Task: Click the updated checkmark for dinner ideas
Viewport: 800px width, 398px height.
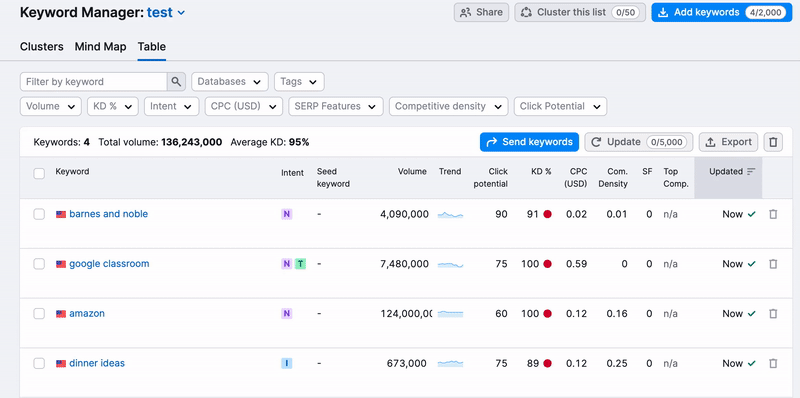Action: coord(751,363)
